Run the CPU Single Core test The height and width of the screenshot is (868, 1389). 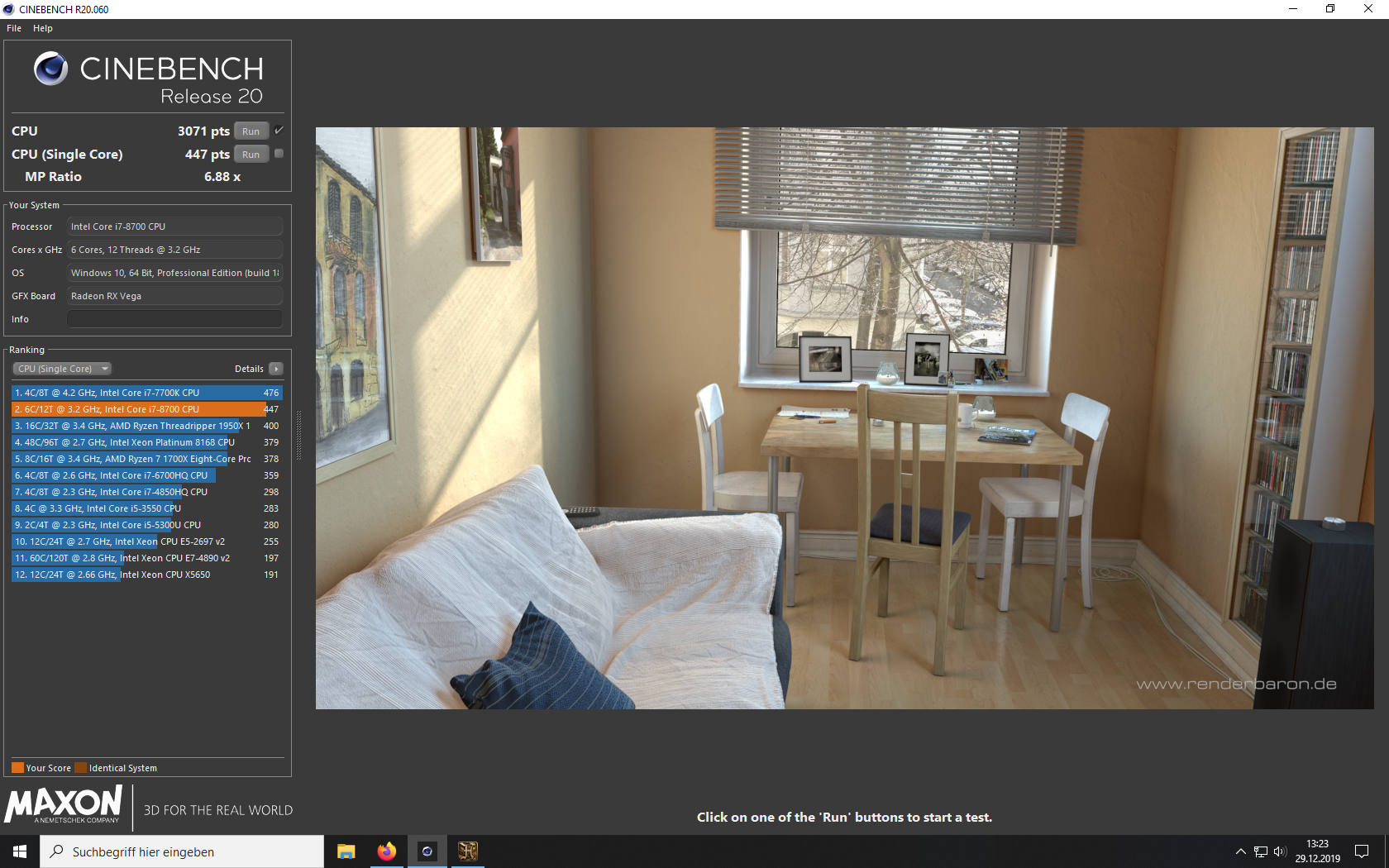(251, 155)
